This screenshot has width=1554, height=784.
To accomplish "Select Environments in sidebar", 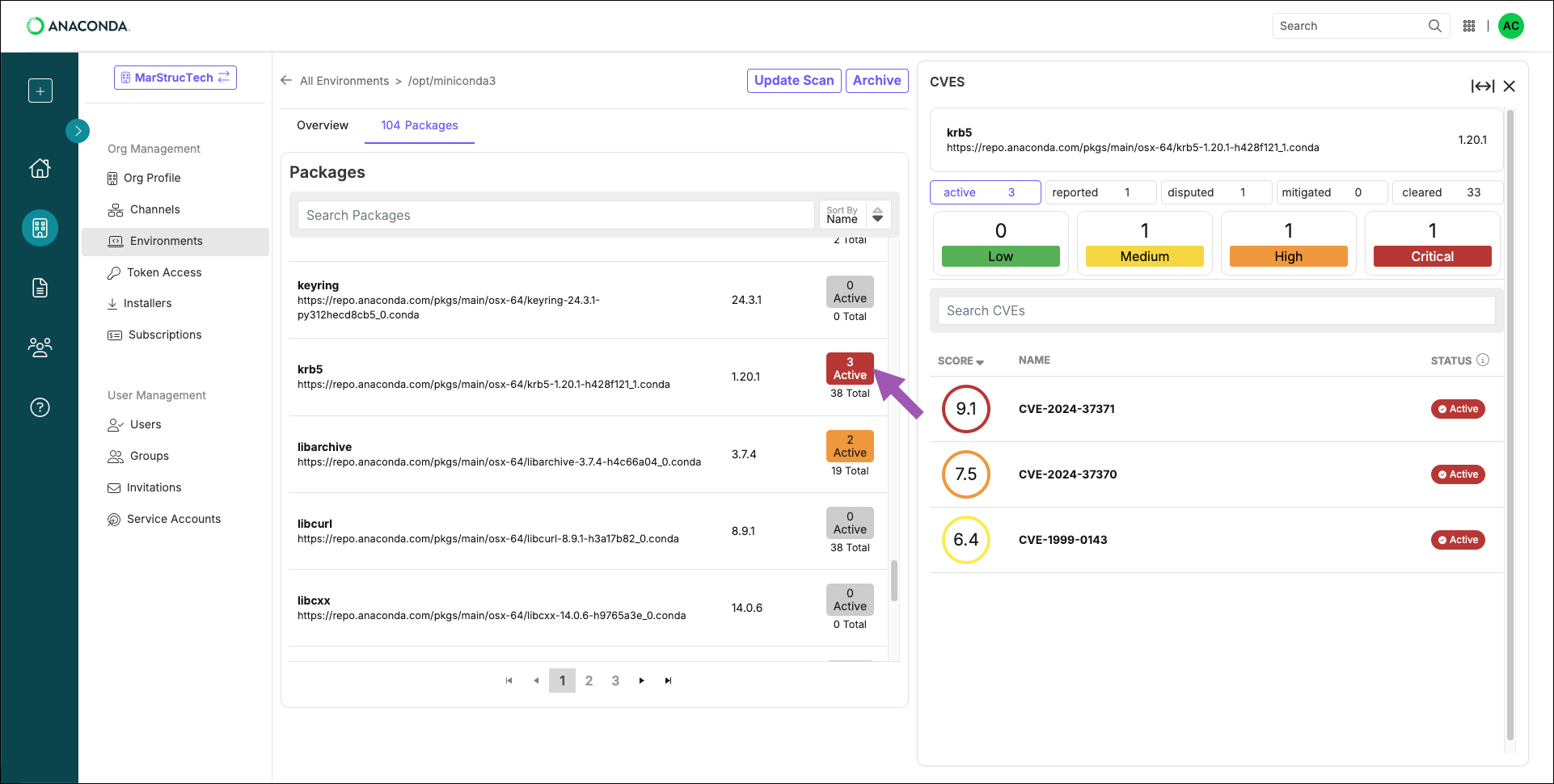I will 175,241.
